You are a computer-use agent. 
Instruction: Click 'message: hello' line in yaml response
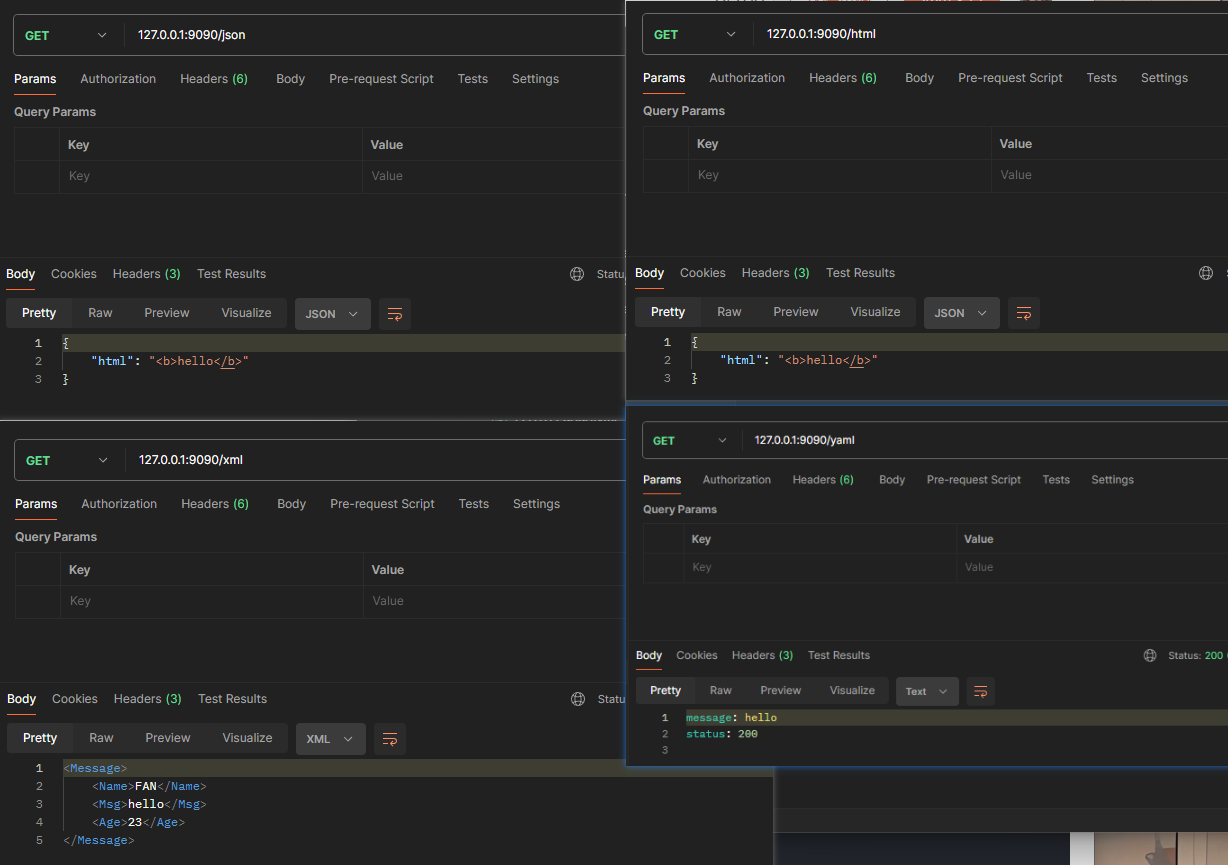click(731, 718)
